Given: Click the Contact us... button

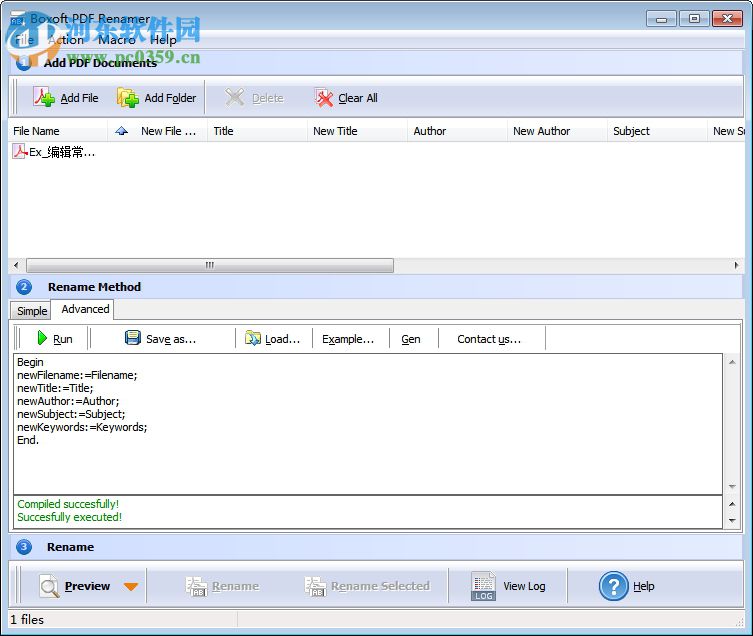Looking at the screenshot, I should [489, 339].
